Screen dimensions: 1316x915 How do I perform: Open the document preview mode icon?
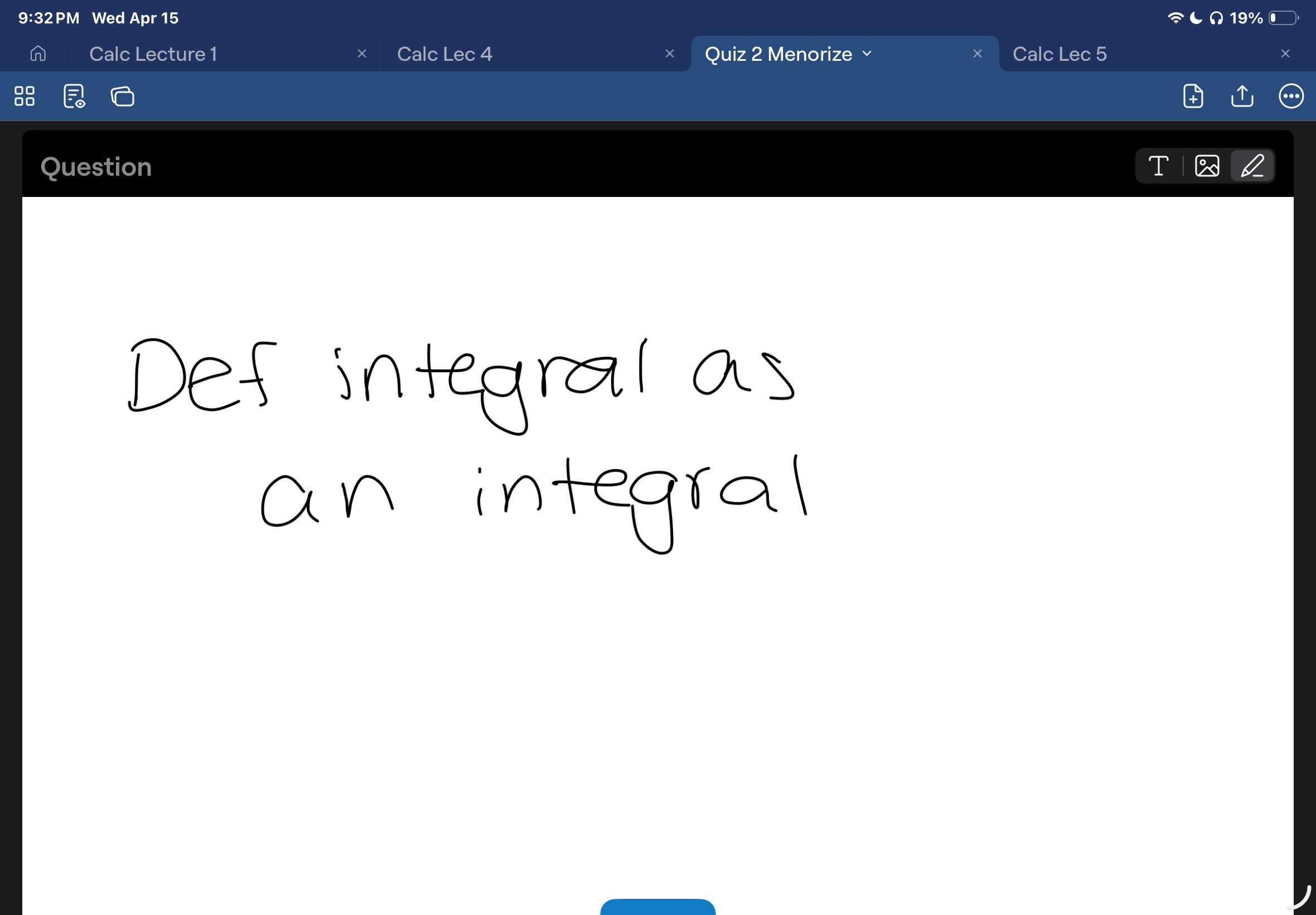point(74,96)
